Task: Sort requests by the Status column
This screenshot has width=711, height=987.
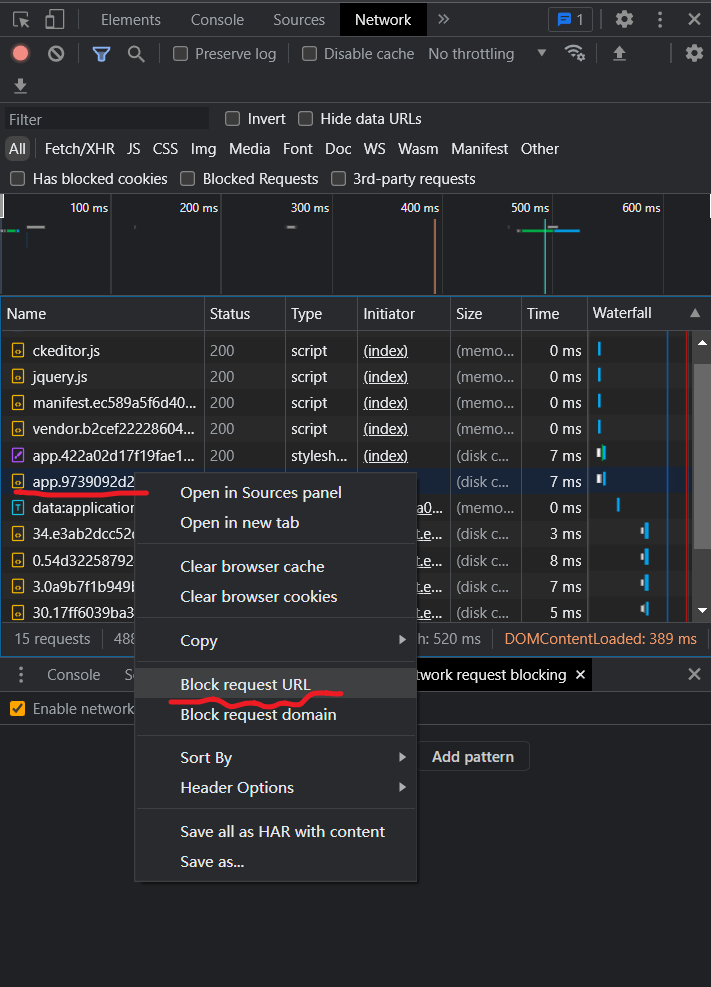Action: tap(245, 313)
